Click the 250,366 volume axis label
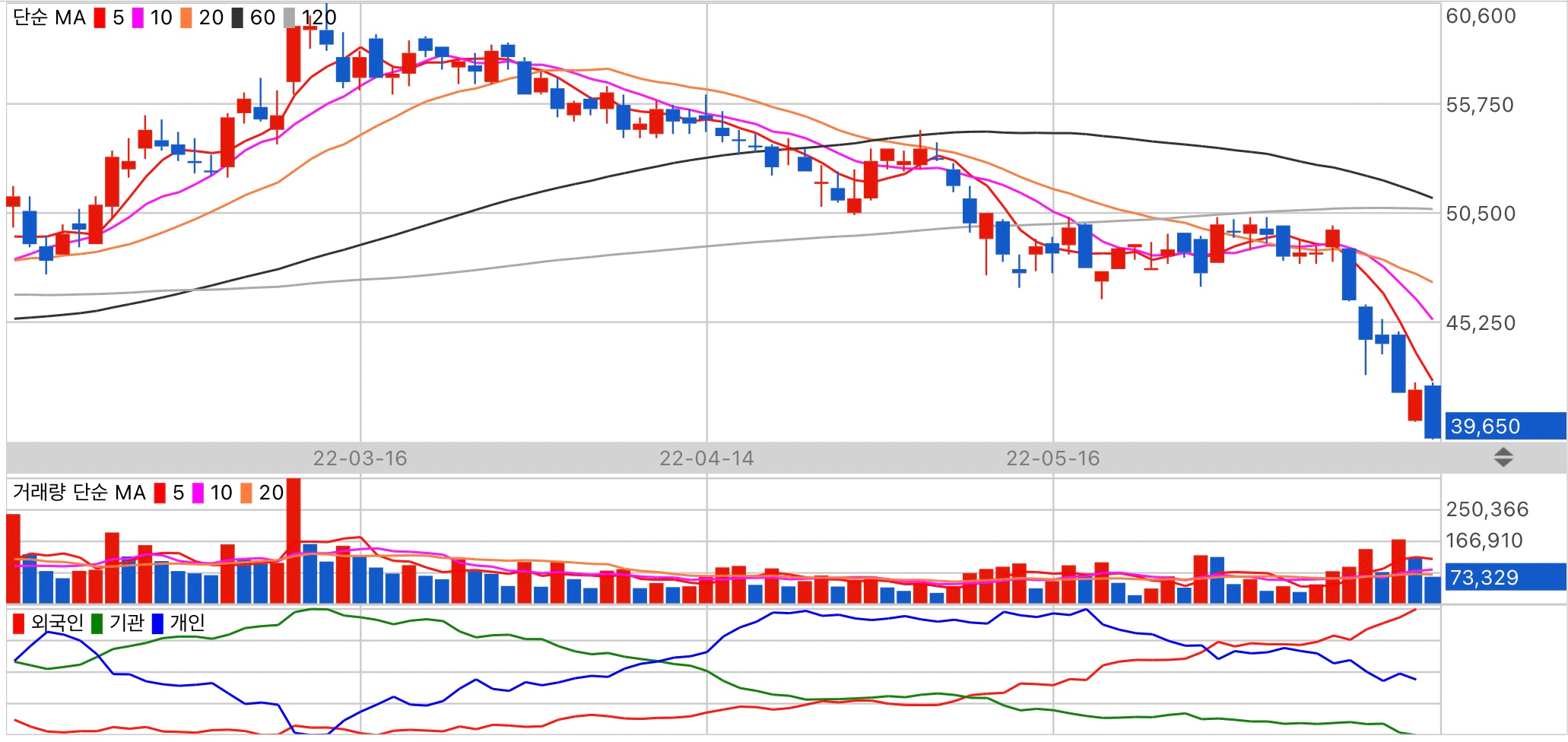 pyautogui.click(x=1487, y=509)
